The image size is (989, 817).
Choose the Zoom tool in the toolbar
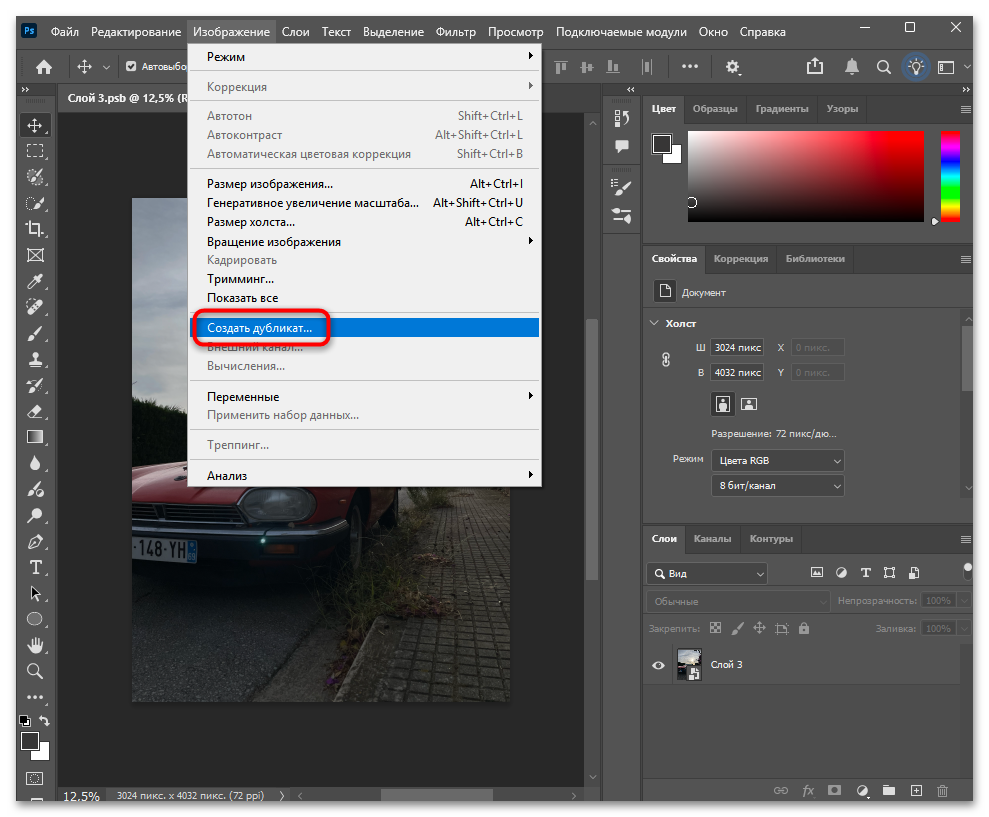35,670
